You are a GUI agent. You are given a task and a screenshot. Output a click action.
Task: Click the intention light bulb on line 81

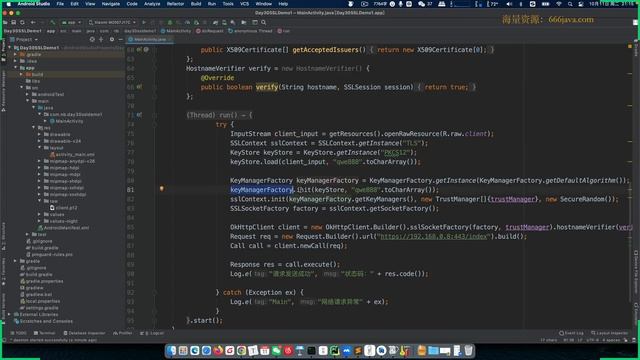pyautogui.click(x=162, y=189)
